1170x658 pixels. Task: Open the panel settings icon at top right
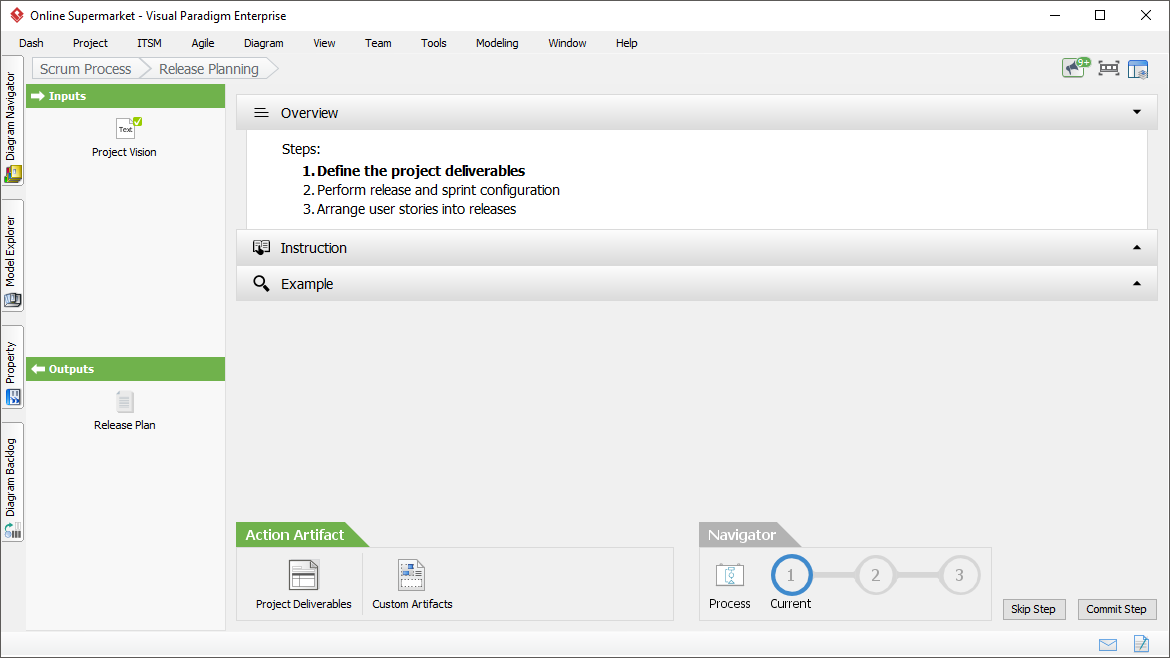click(x=1138, y=69)
